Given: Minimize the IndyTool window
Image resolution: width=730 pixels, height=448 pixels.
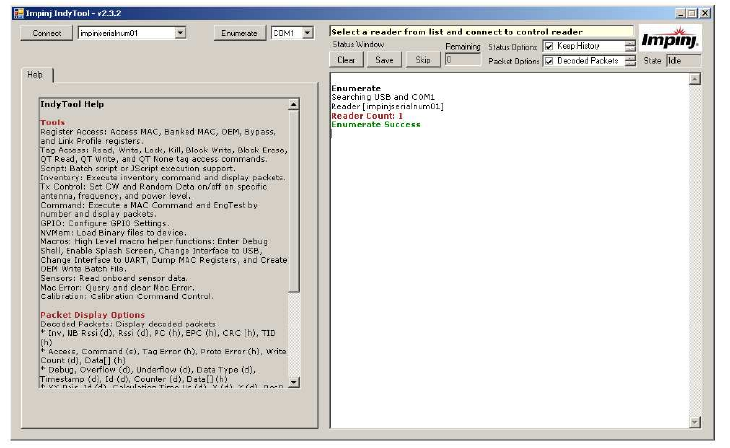Looking at the screenshot, I should click(681, 14).
